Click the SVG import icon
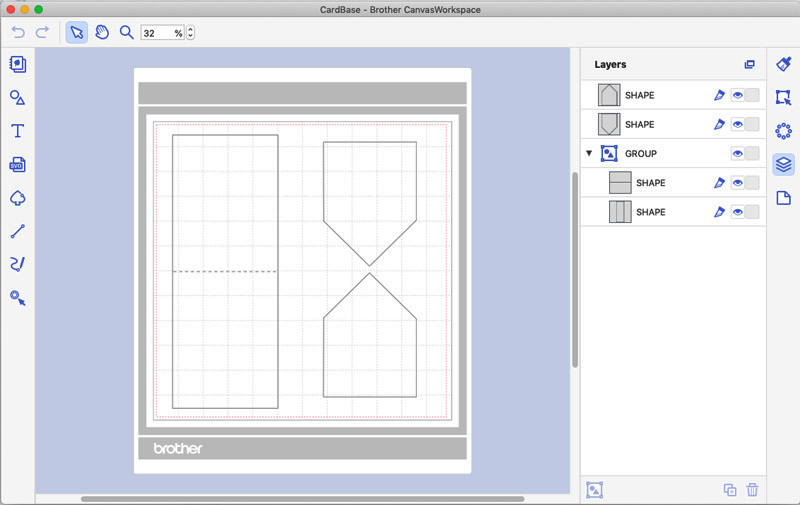Screen dimensions: 800x505 pos(17,165)
